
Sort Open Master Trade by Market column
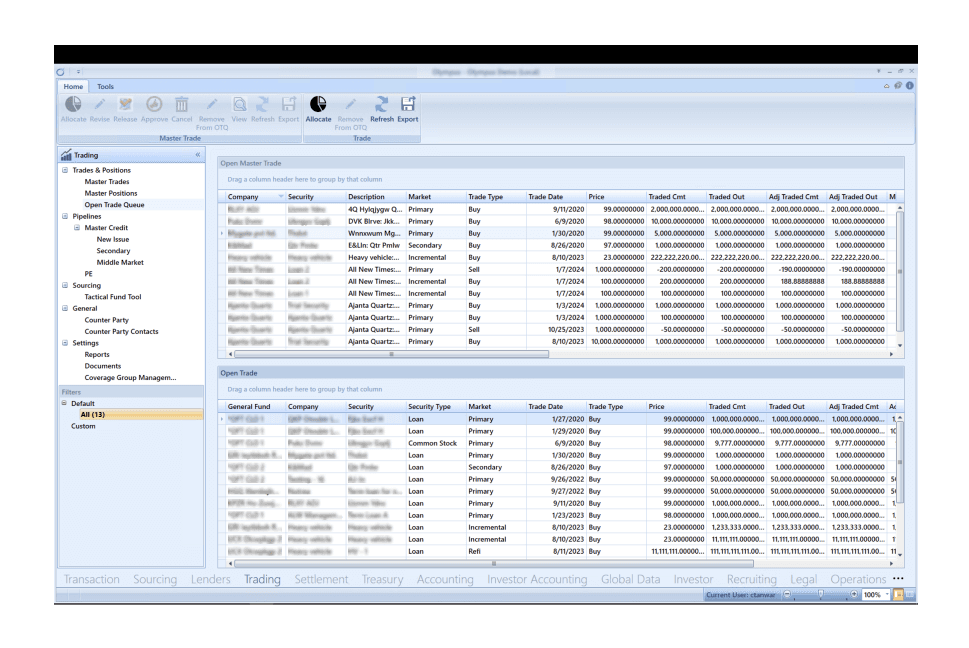(x=435, y=196)
